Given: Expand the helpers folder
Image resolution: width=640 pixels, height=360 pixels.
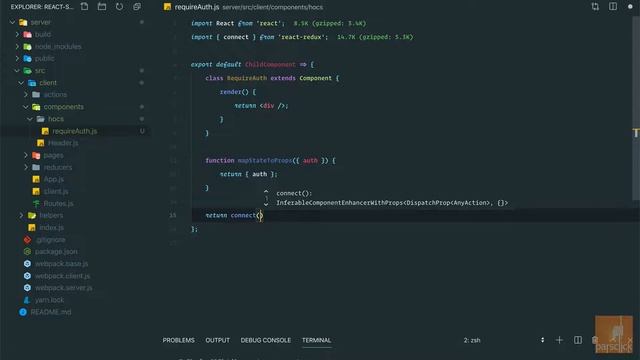Looking at the screenshot, I should [x=21, y=215].
